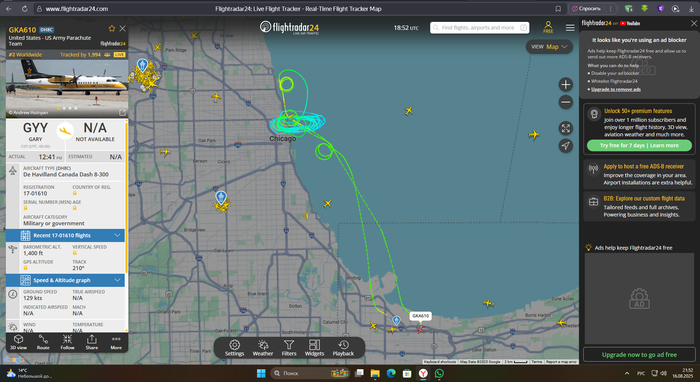Image resolution: width=700 pixels, height=382 pixels.
Task: Click Try free for 7 days button
Action: click(639, 145)
